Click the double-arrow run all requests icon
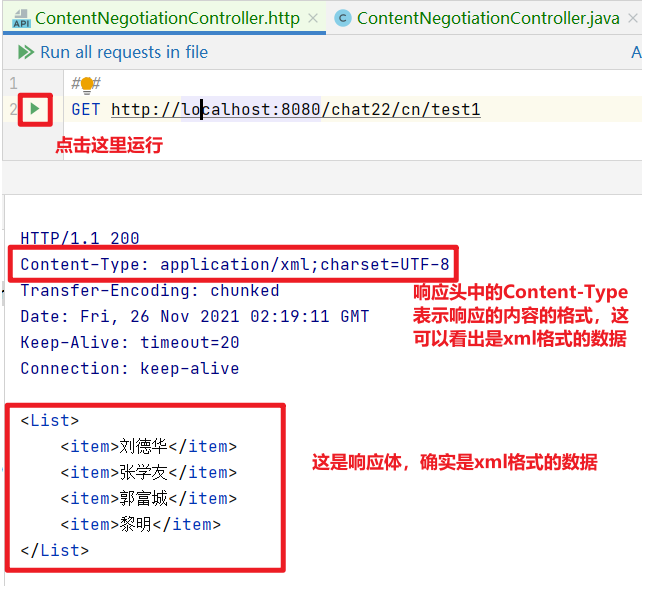651x596 pixels. pyautogui.click(x=25, y=52)
